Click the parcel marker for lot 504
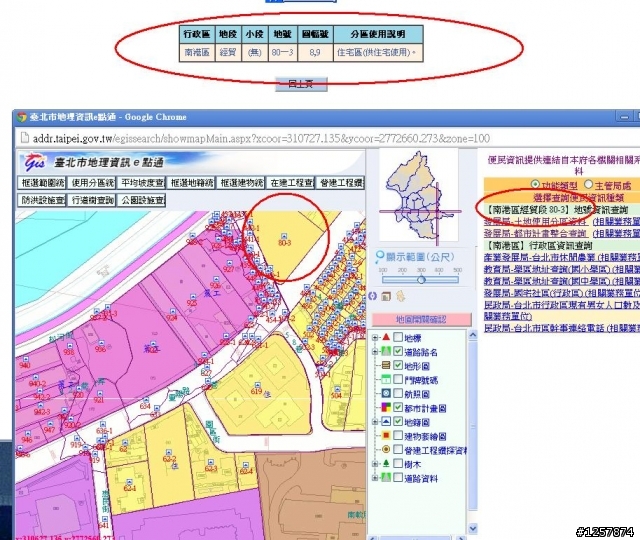The width and height of the screenshot is (640, 540). (337, 389)
